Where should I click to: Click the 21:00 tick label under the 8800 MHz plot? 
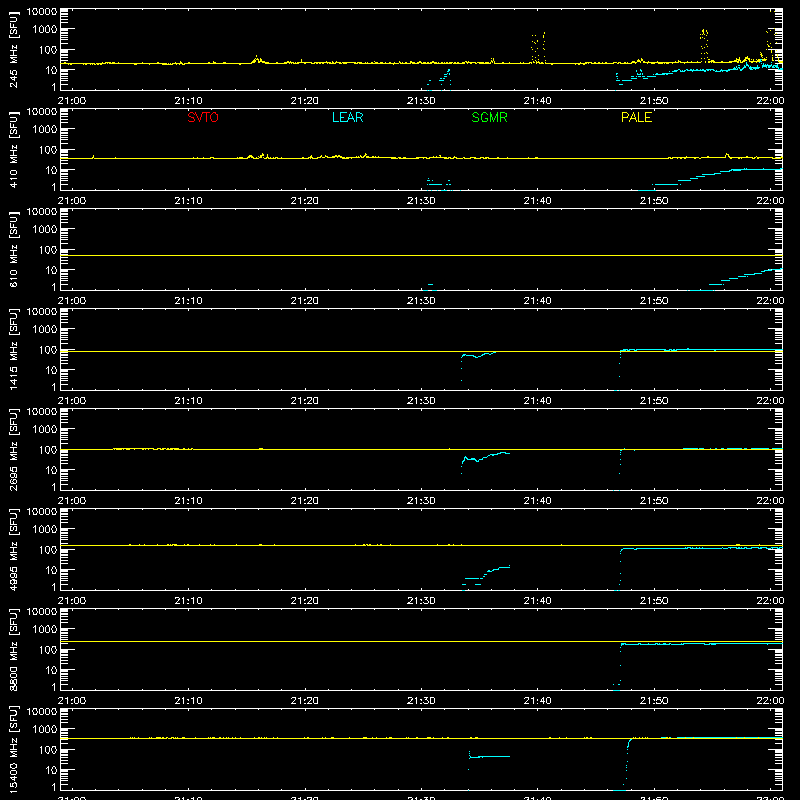coord(72,701)
